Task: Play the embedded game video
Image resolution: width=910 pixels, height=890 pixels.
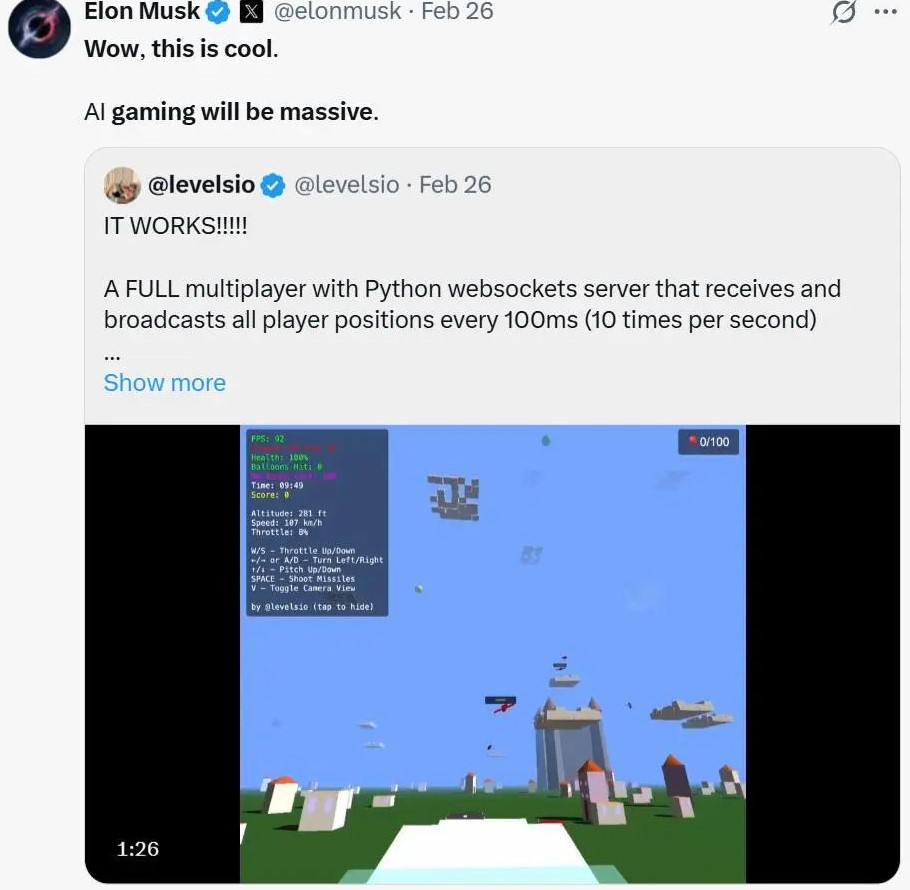Action: click(x=492, y=654)
